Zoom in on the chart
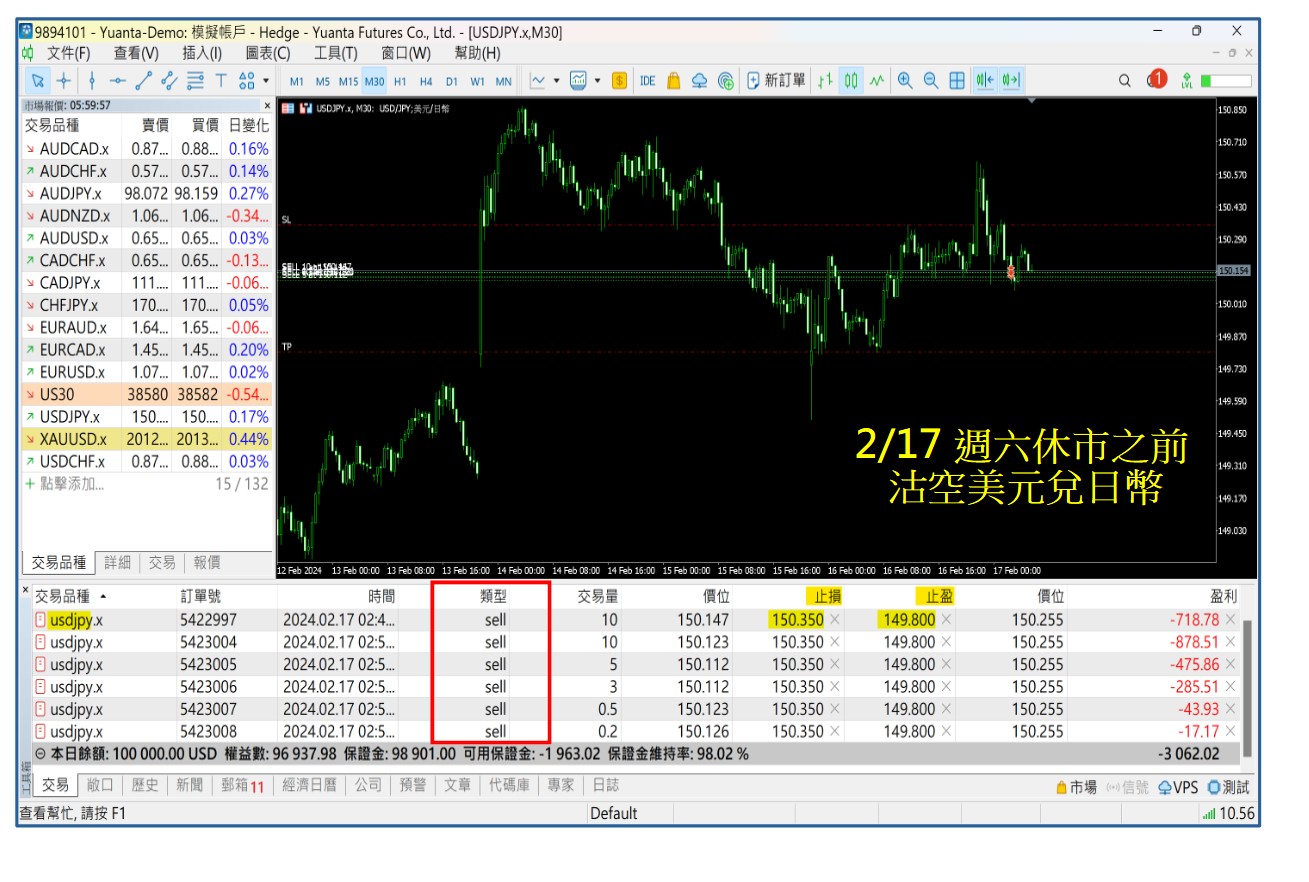 905,81
